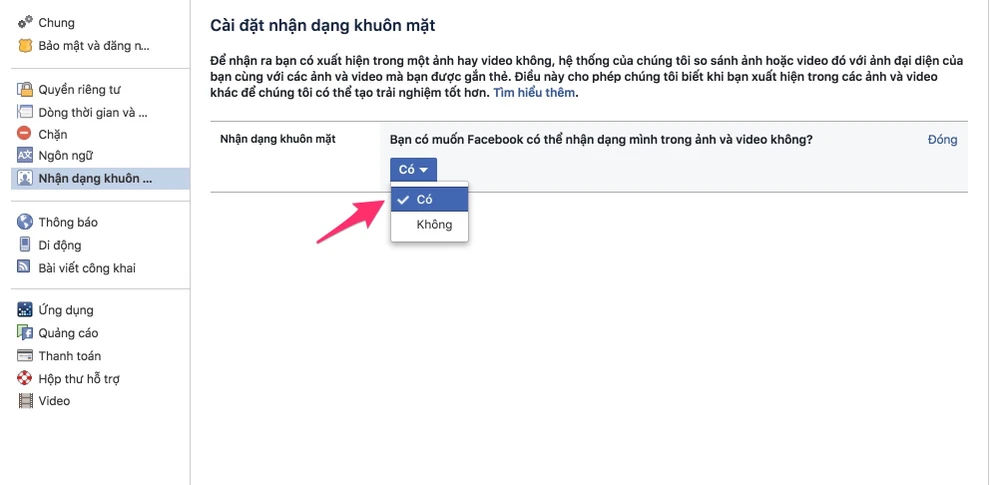Click the Video film strip icon
Image resolution: width=1000 pixels, height=485 pixels.
[25, 401]
